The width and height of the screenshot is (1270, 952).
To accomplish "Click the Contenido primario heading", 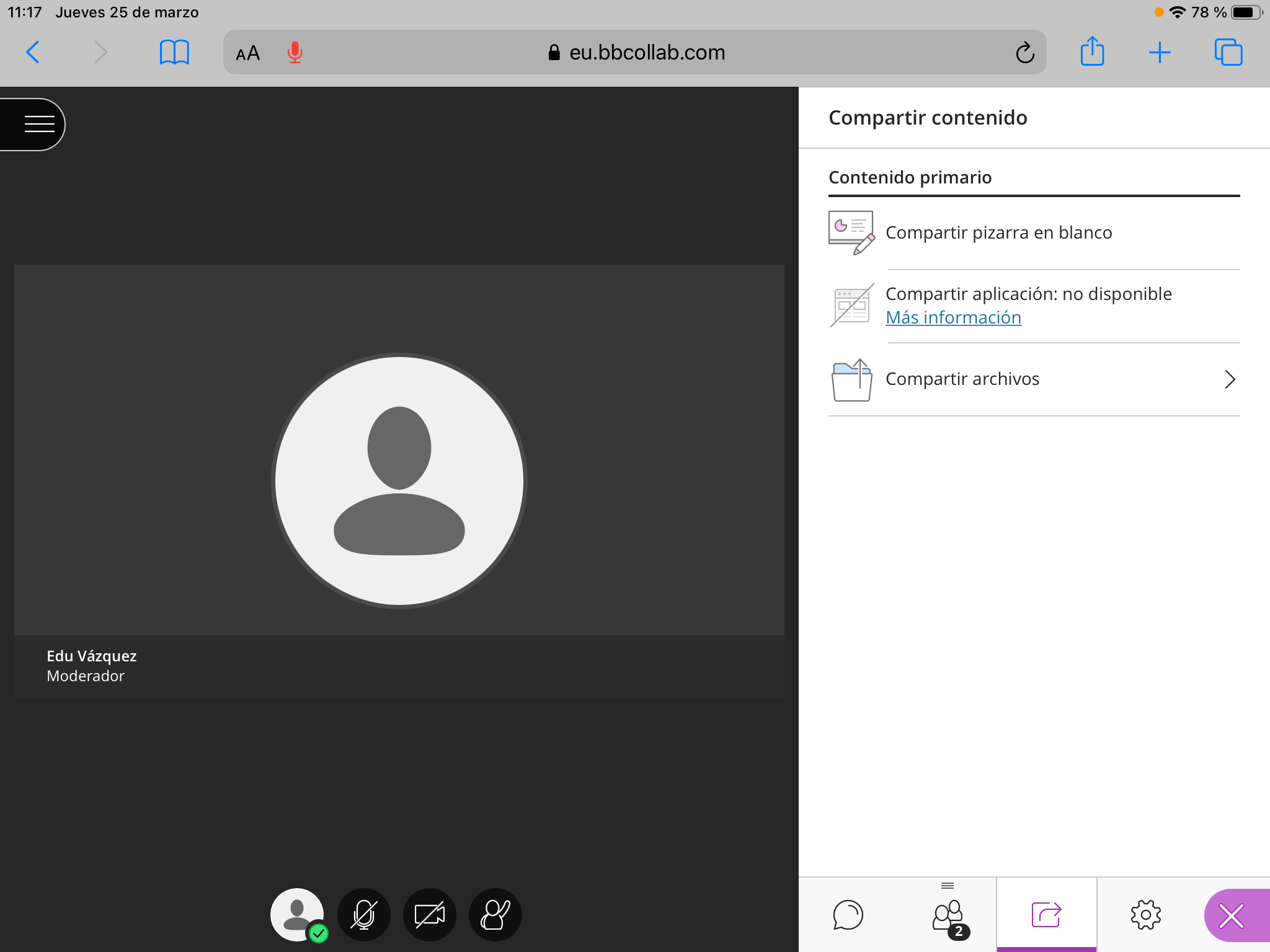I will pyautogui.click(x=910, y=178).
